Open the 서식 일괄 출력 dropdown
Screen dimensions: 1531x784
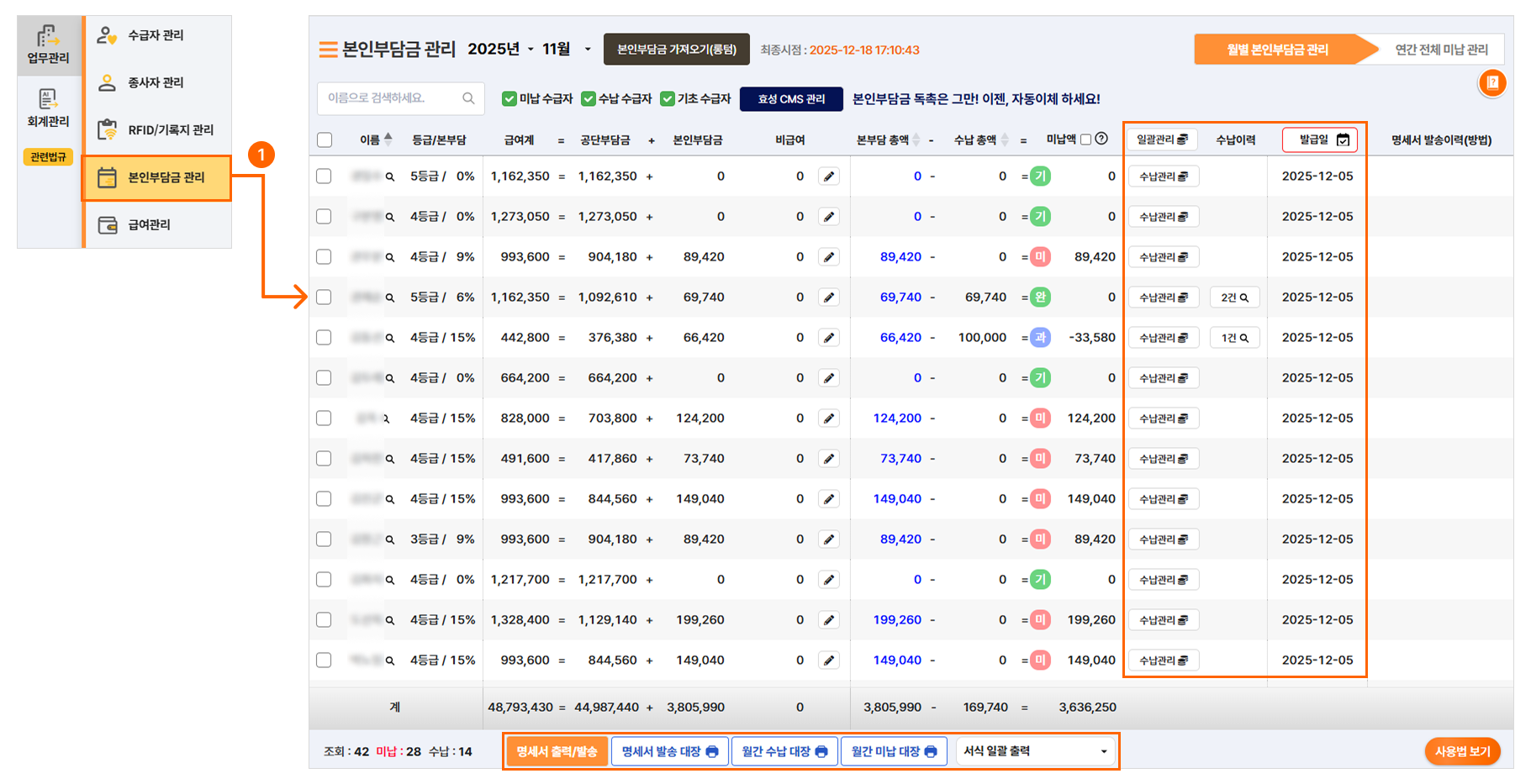point(1035,751)
